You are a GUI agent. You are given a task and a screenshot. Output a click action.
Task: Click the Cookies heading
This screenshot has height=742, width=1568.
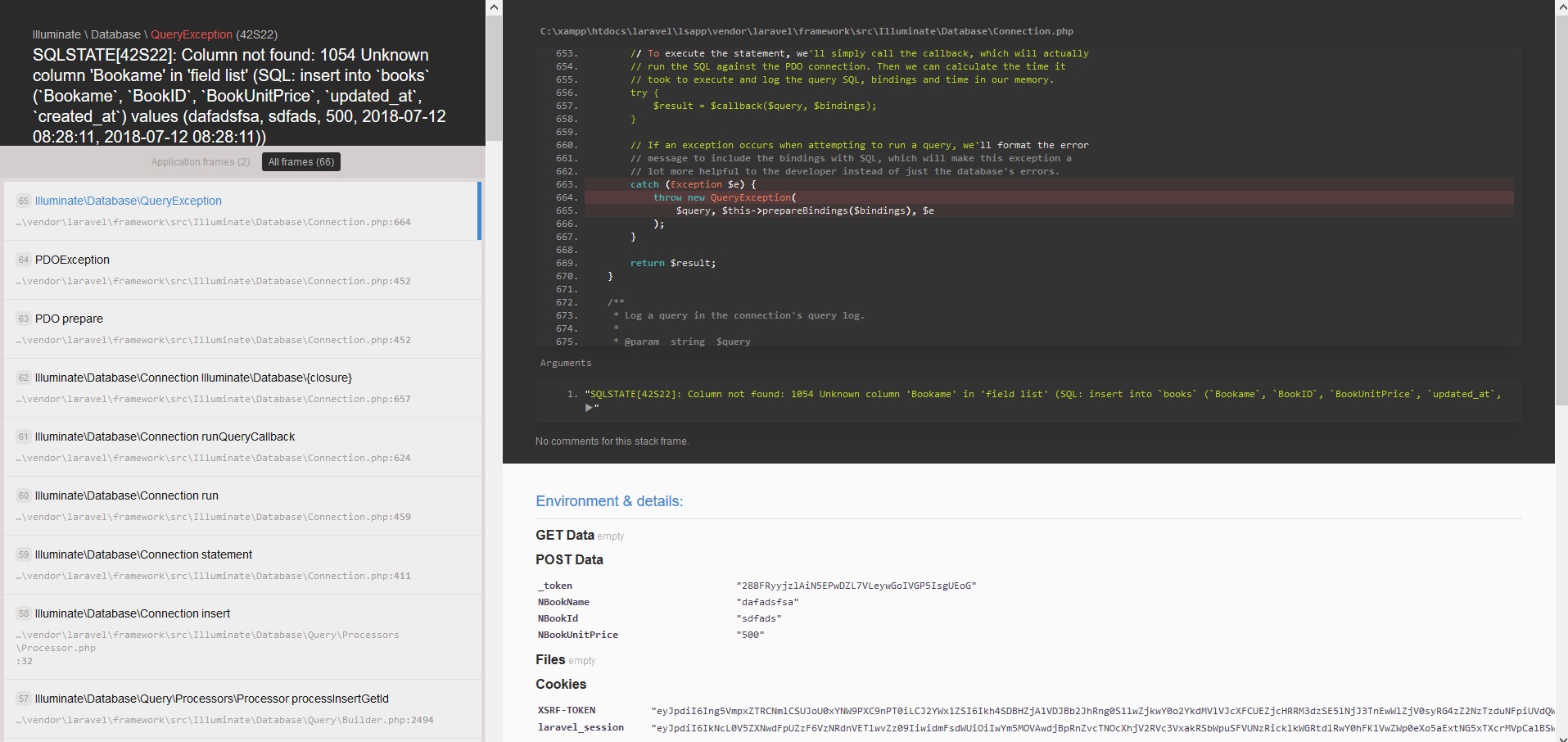(561, 684)
